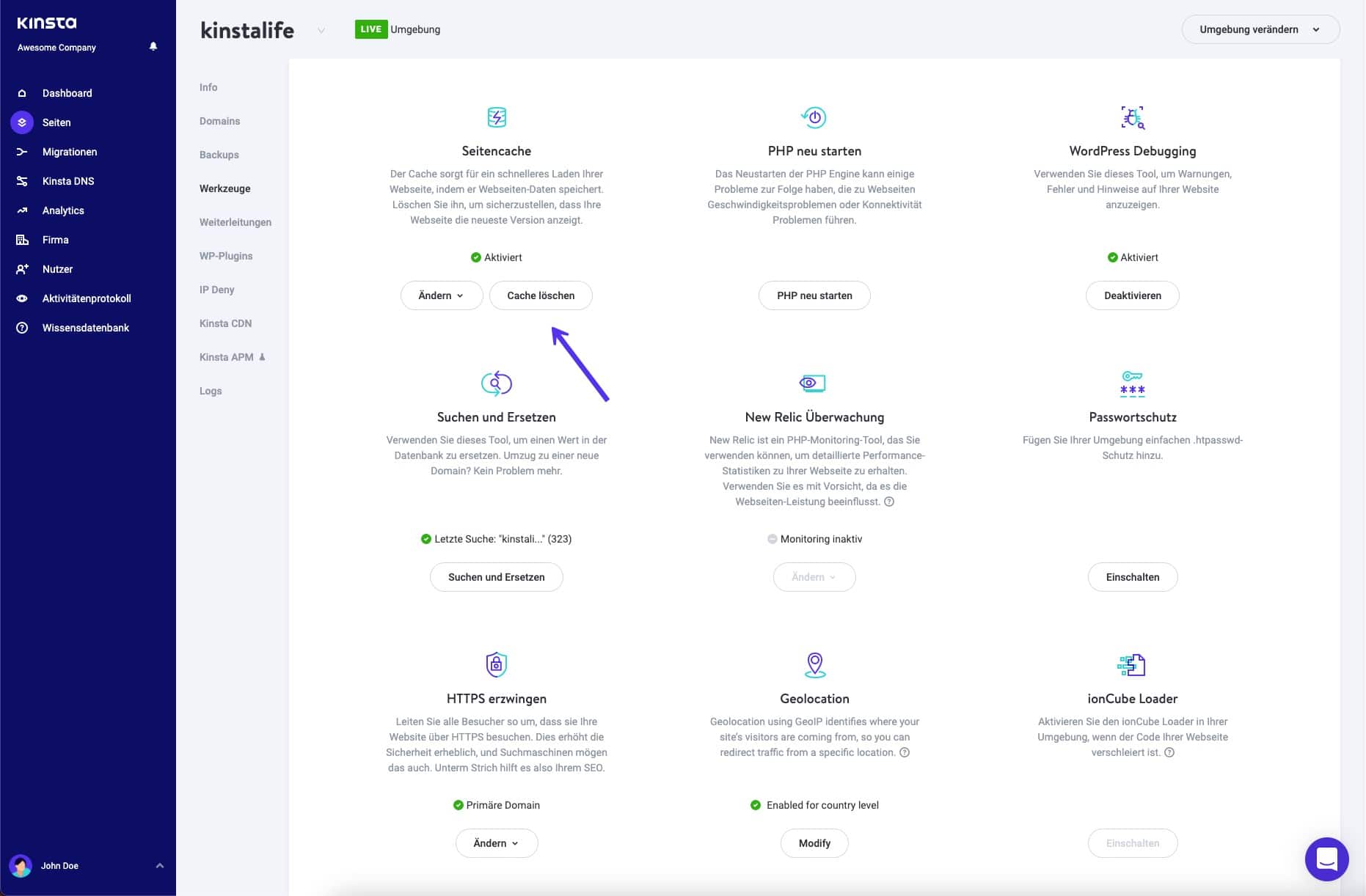This screenshot has width=1366, height=896.
Task: Click the Kinsta logo in the sidebar
Action: (45, 23)
